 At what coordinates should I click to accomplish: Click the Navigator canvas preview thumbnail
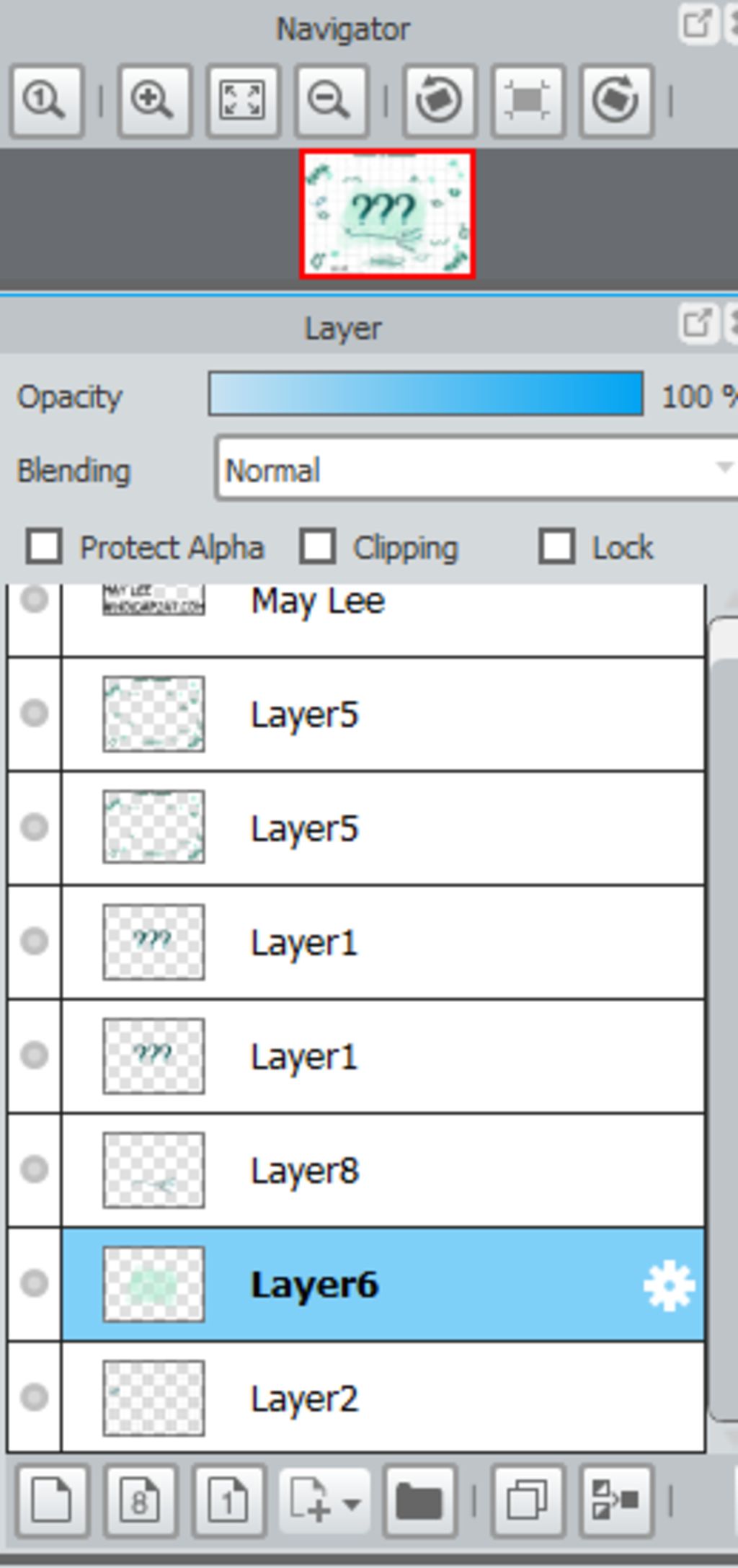[387, 214]
